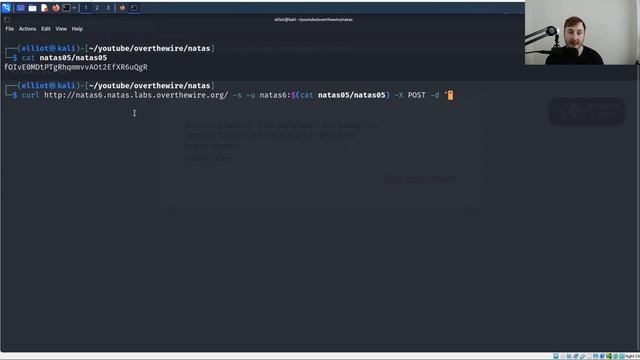640x360 pixels.
Task: Click the terminal icon in the title bar
Action: [x=7, y=19]
